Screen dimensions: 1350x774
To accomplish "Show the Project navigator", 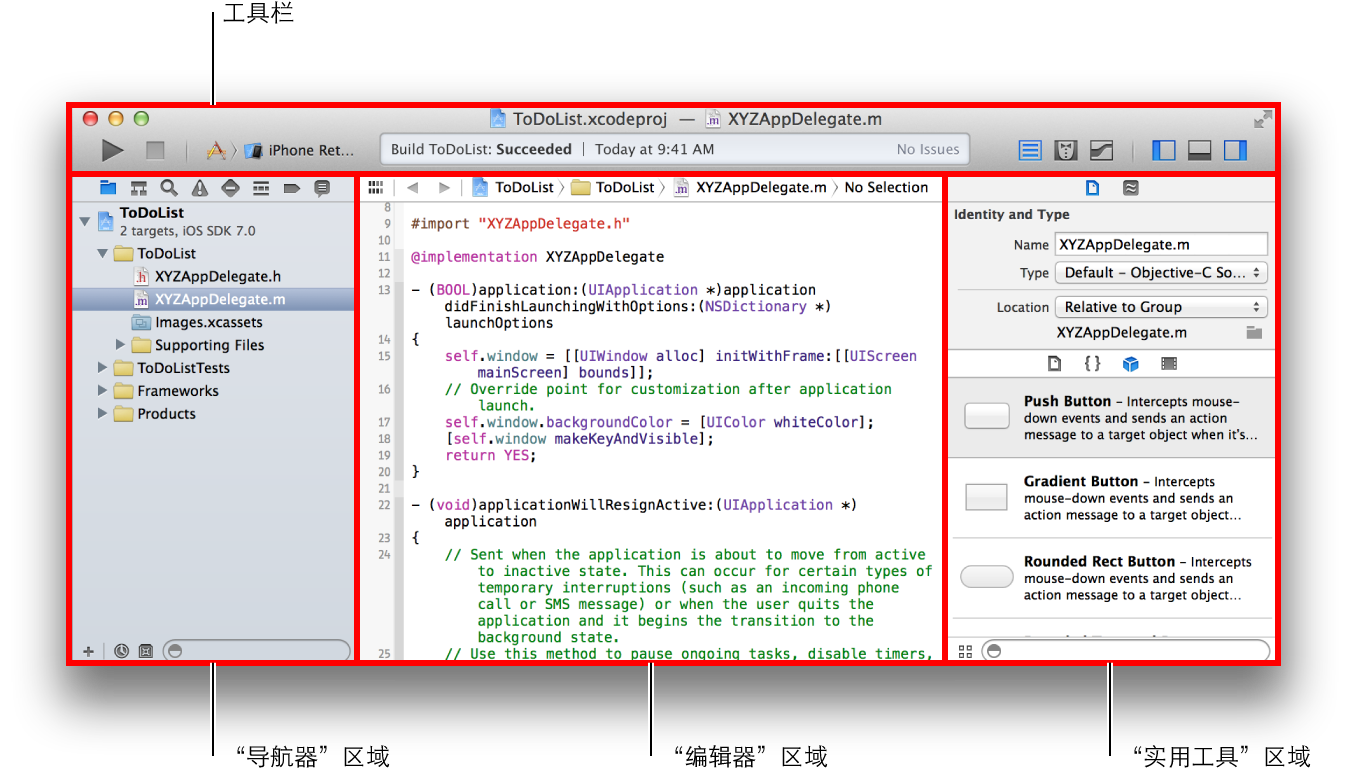I will point(108,188).
